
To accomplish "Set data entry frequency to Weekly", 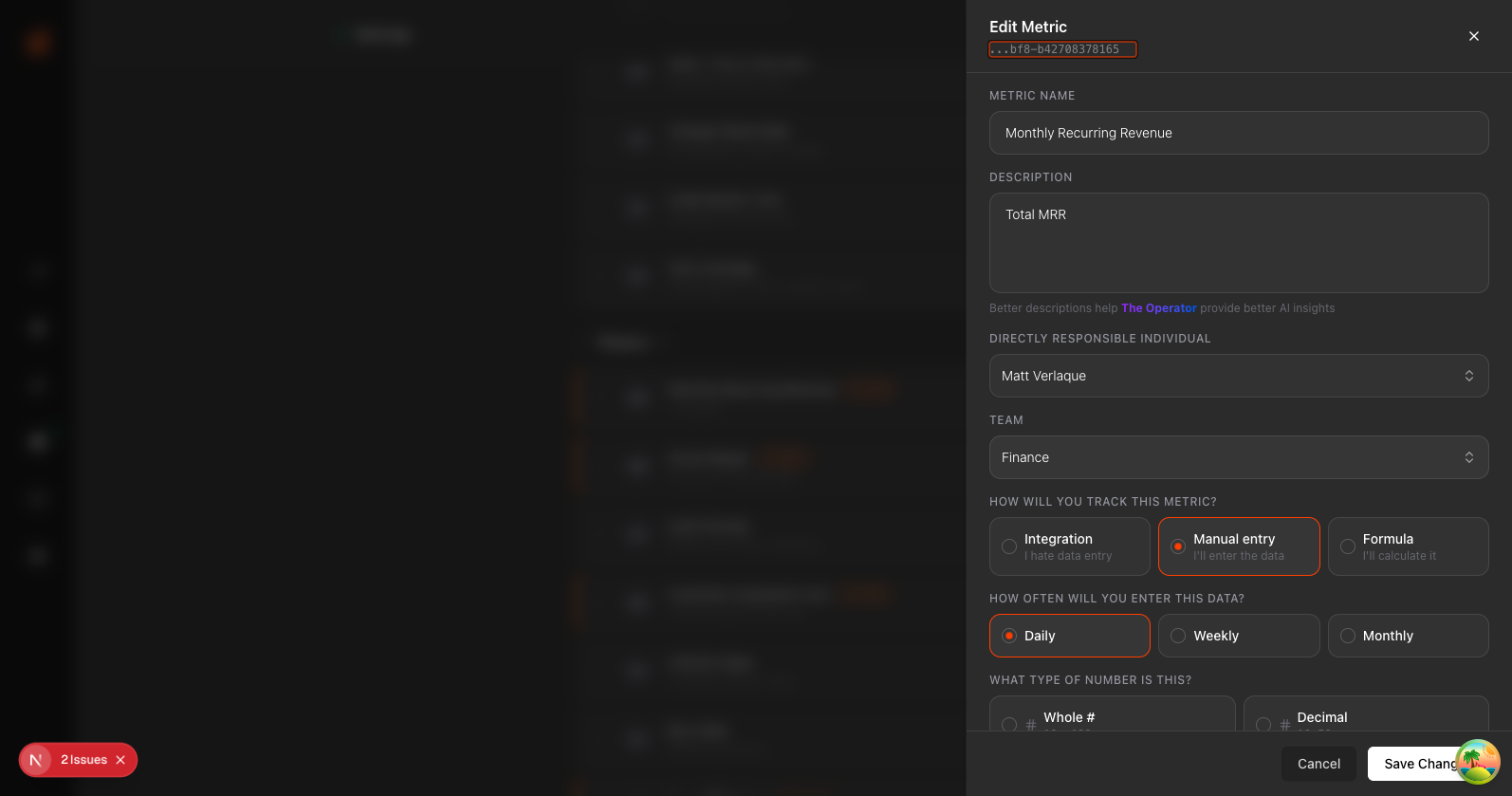I will 1238,636.
